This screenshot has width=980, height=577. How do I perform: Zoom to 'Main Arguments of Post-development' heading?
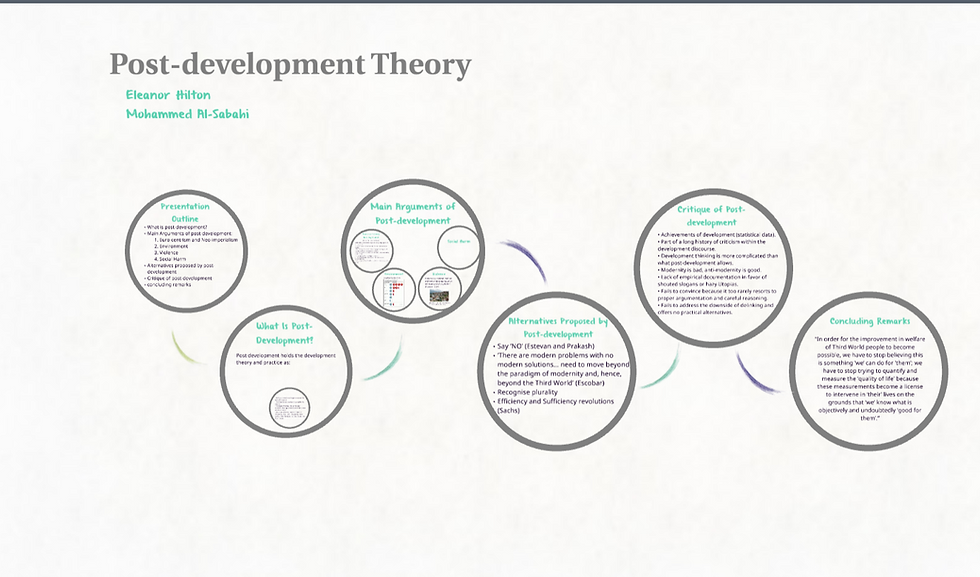[x=412, y=213]
